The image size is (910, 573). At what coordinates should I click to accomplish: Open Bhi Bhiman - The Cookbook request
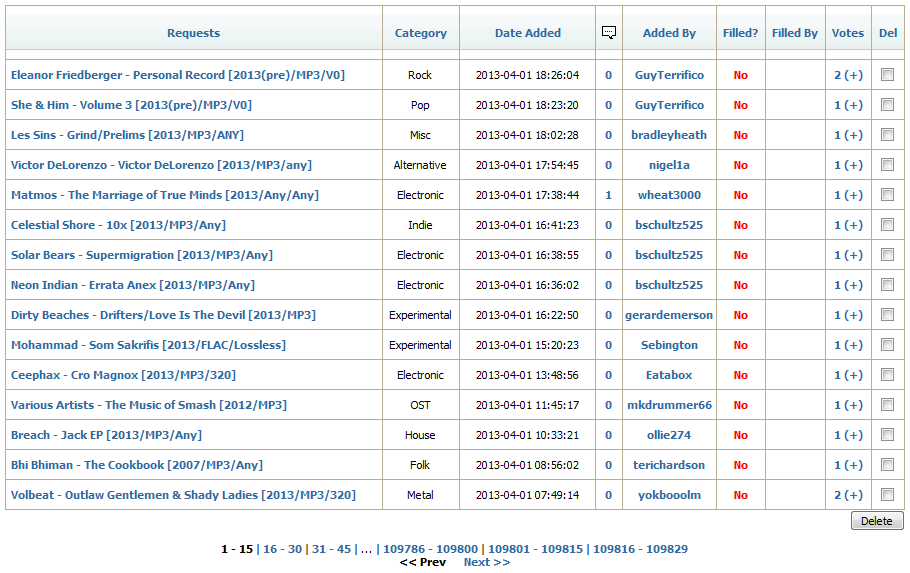(x=136, y=465)
